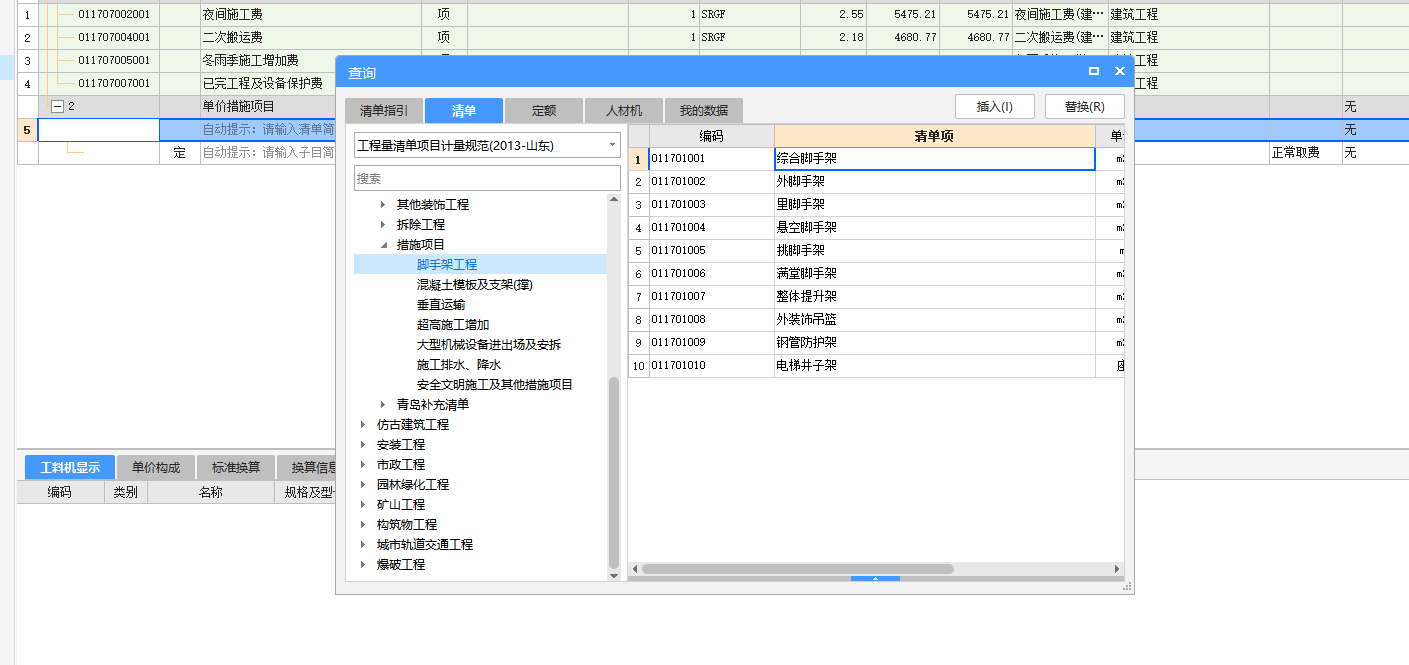Open the 定额 tab
The width and height of the screenshot is (1409, 665).
tap(544, 111)
